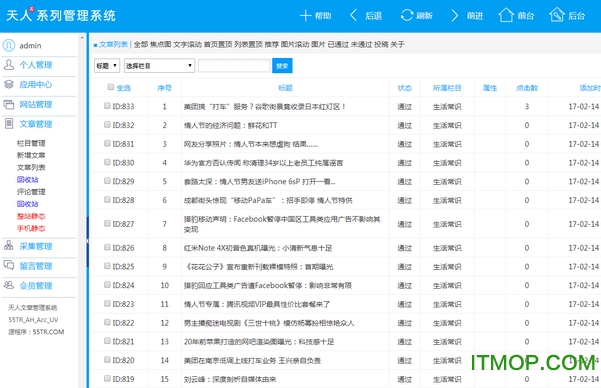Filter the article list by 推荐
The image size is (601, 388).
[x=272, y=44]
